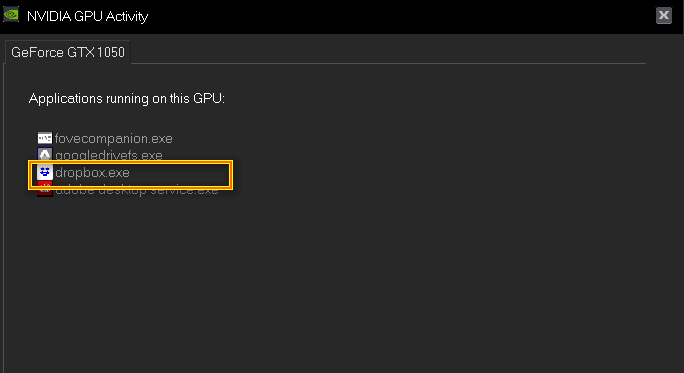The width and height of the screenshot is (684, 373).
Task: Select the googledrivefs.exe list entry
Action: 109,155
